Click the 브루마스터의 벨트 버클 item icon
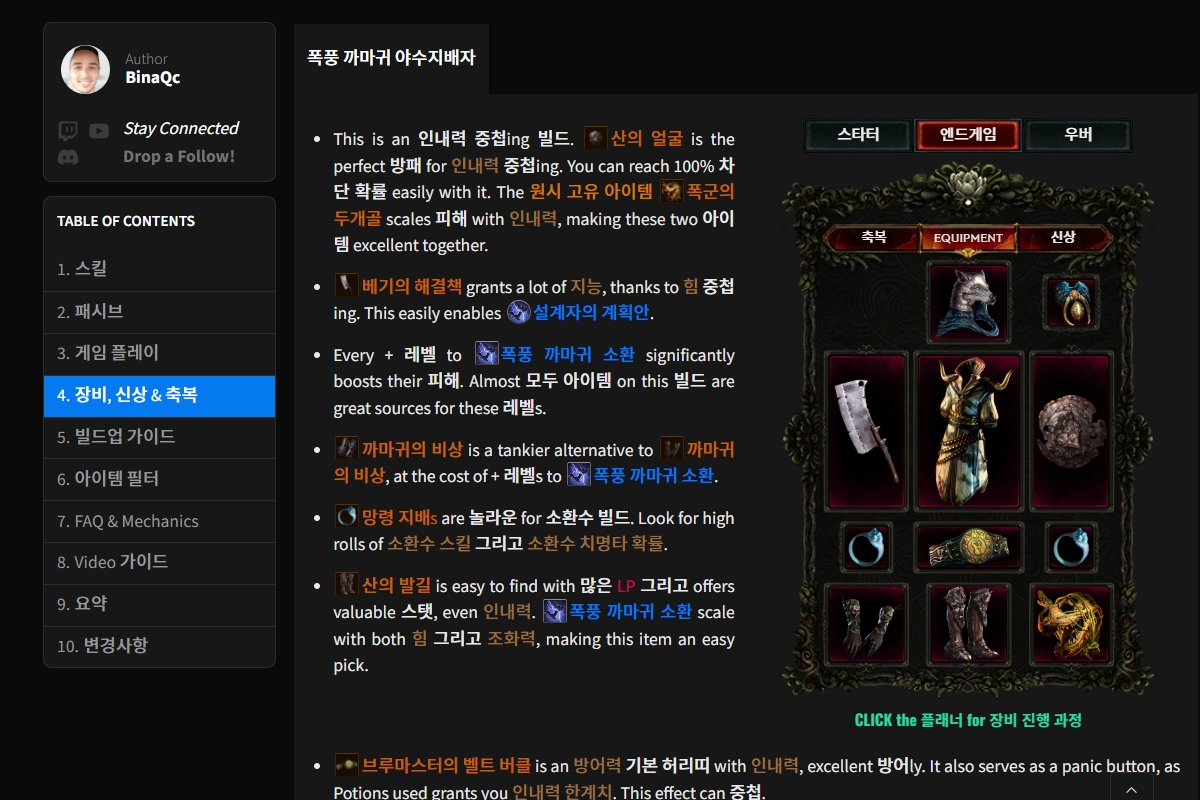 346,765
